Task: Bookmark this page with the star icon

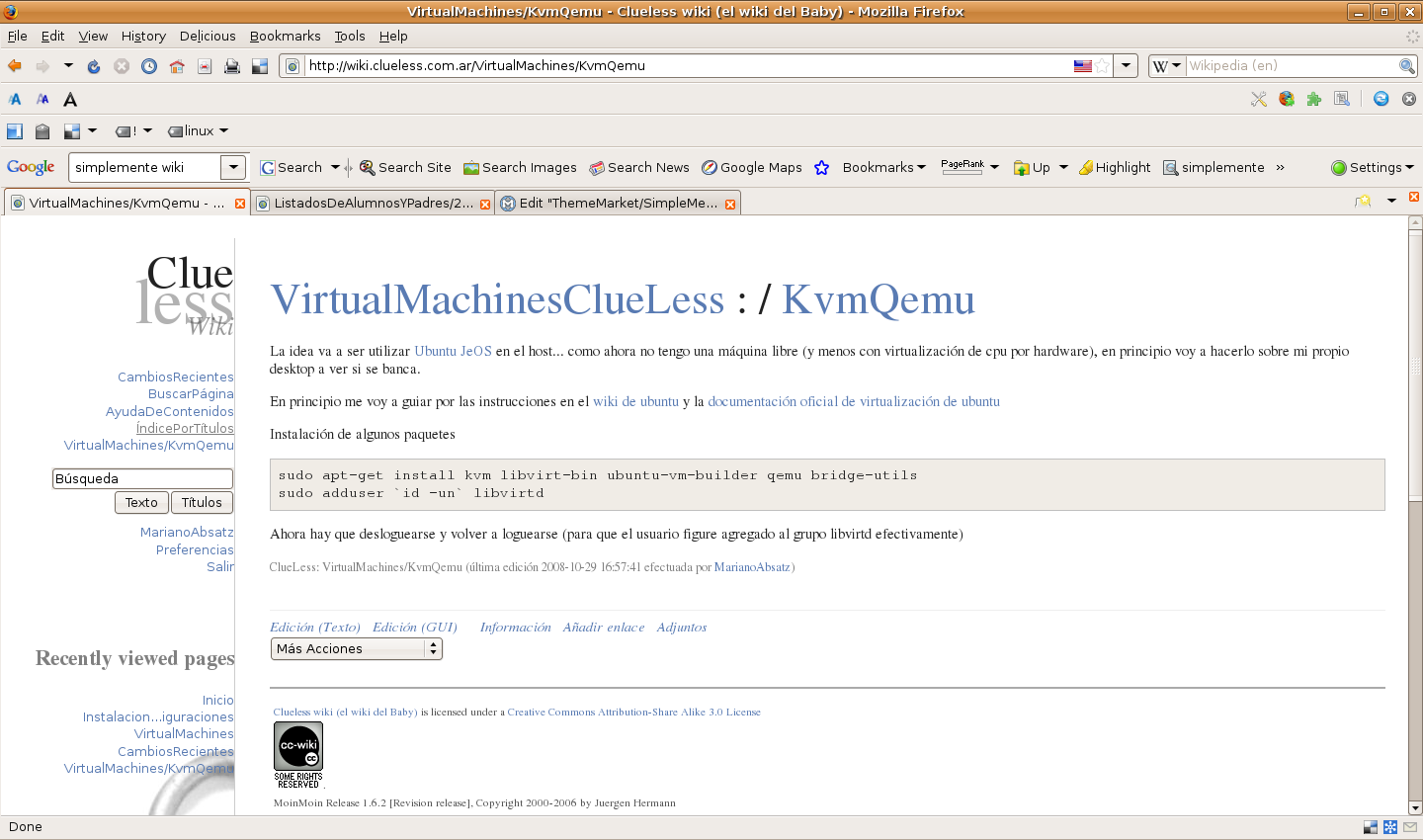Action: (1102, 66)
